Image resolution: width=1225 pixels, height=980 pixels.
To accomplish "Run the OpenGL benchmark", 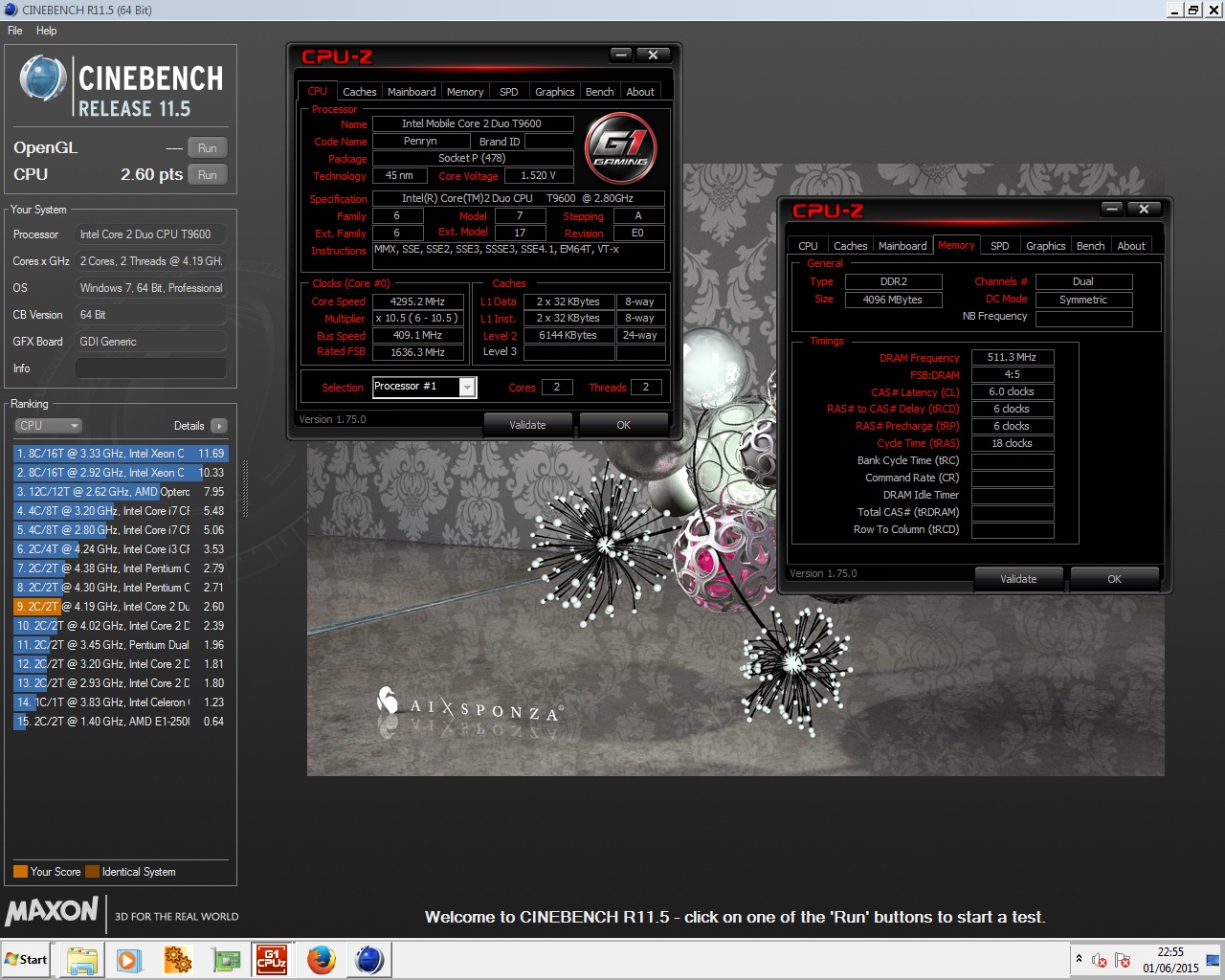I will (208, 148).
